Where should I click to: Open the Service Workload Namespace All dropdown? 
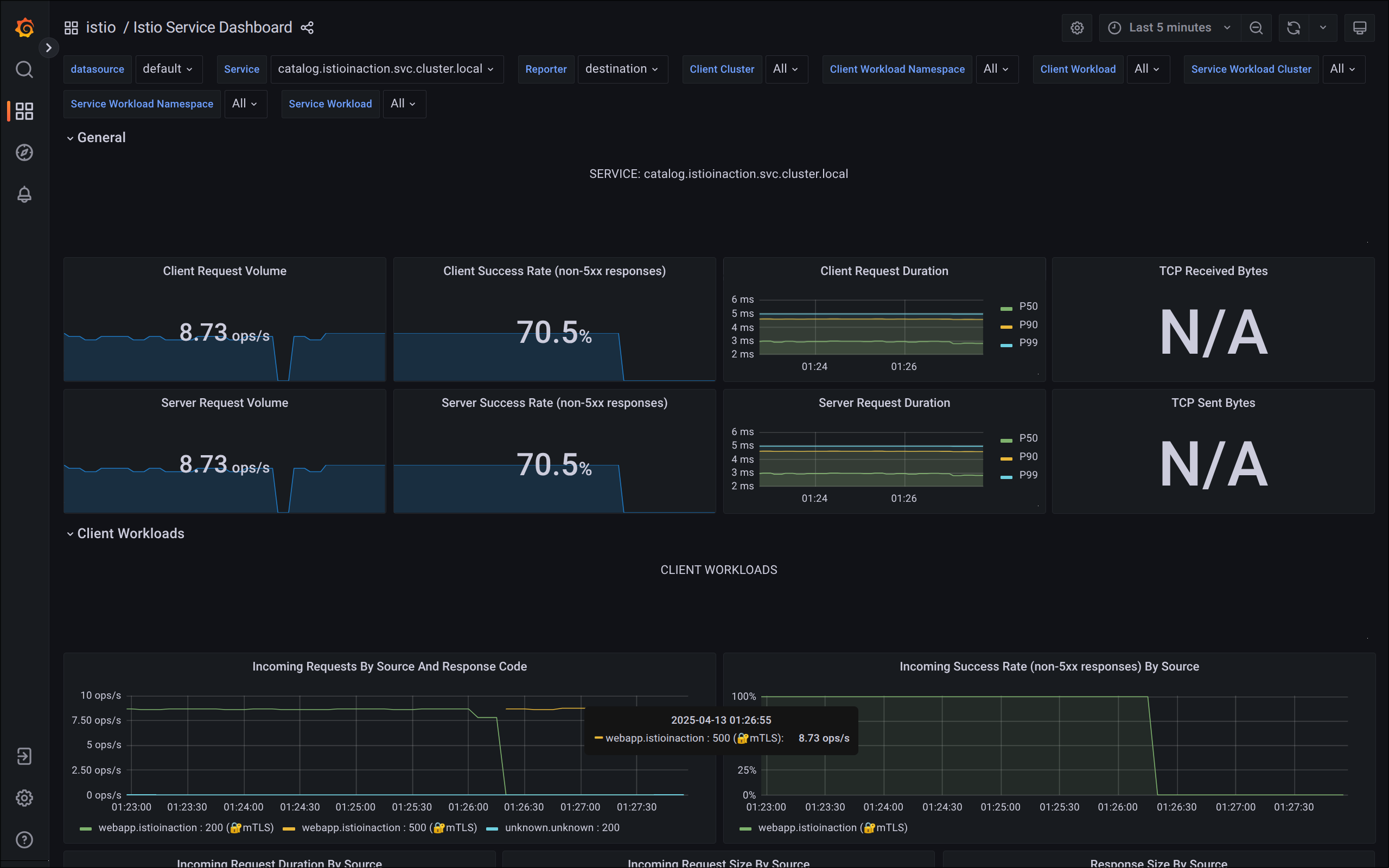coord(245,104)
